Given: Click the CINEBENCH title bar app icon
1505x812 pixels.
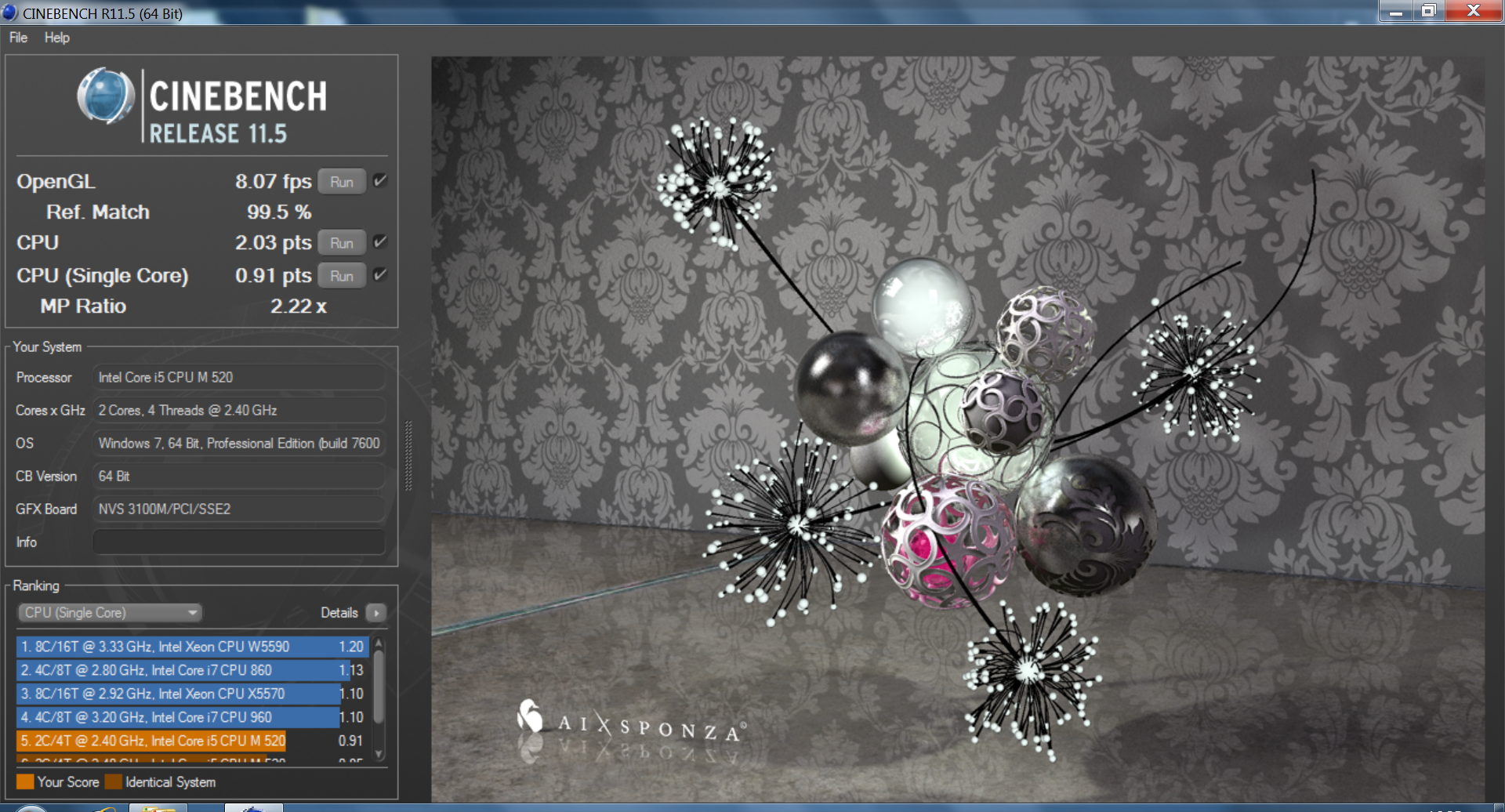Looking at the screenshot, I should [x=10, y=13].
